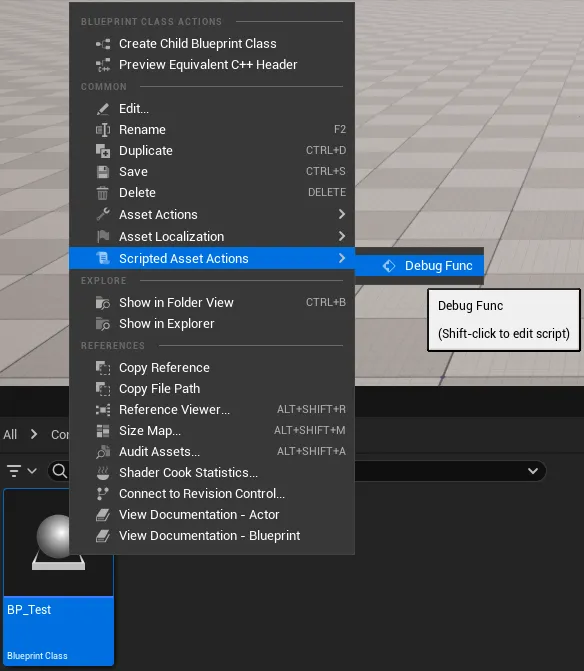Image resolution: width=584 pixels, height=671 pixels.
Task: Click the All breadcrumb path link
Action: (x=10, y=434)
